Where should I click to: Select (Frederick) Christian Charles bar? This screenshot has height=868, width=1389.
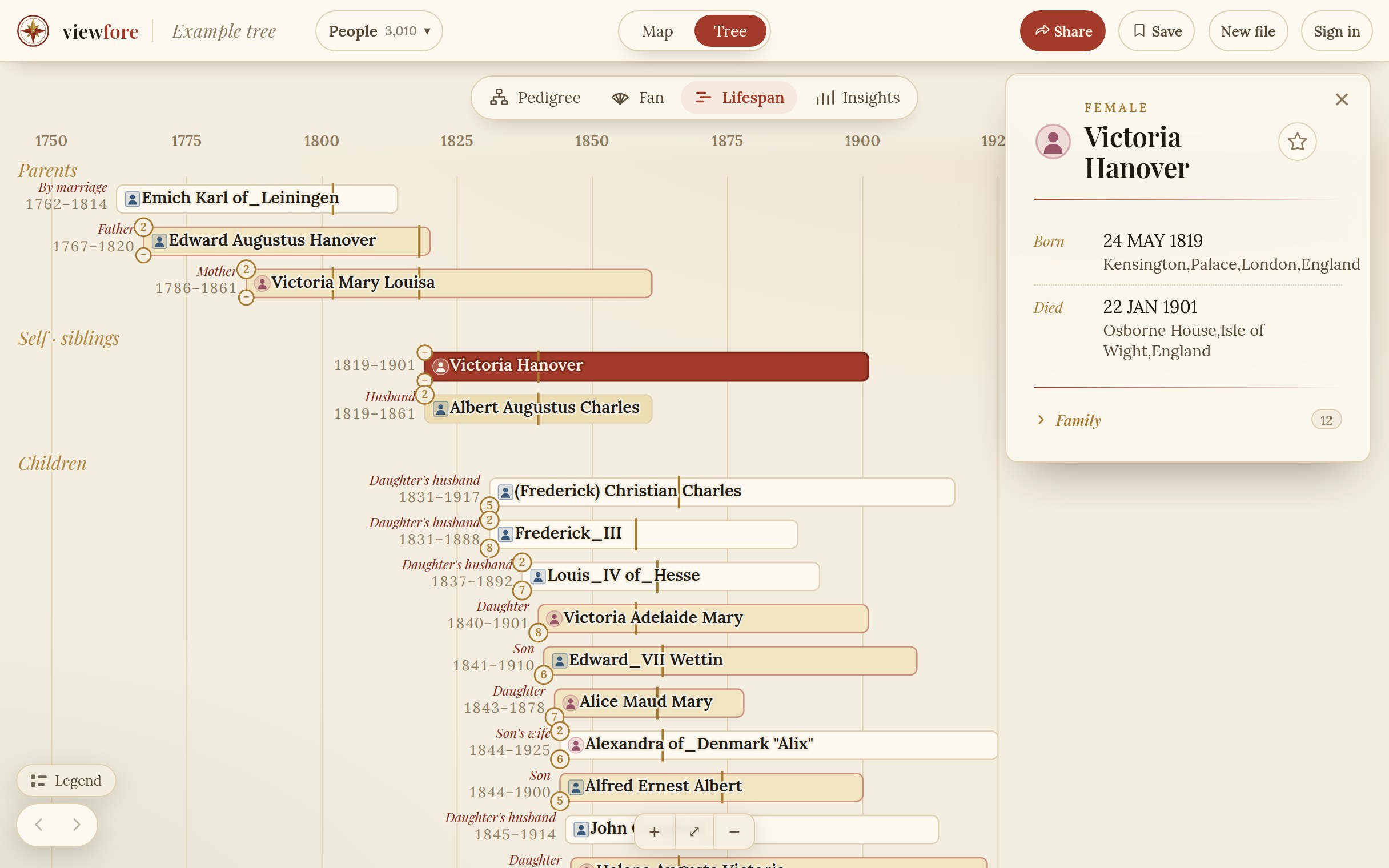(722, 492)
